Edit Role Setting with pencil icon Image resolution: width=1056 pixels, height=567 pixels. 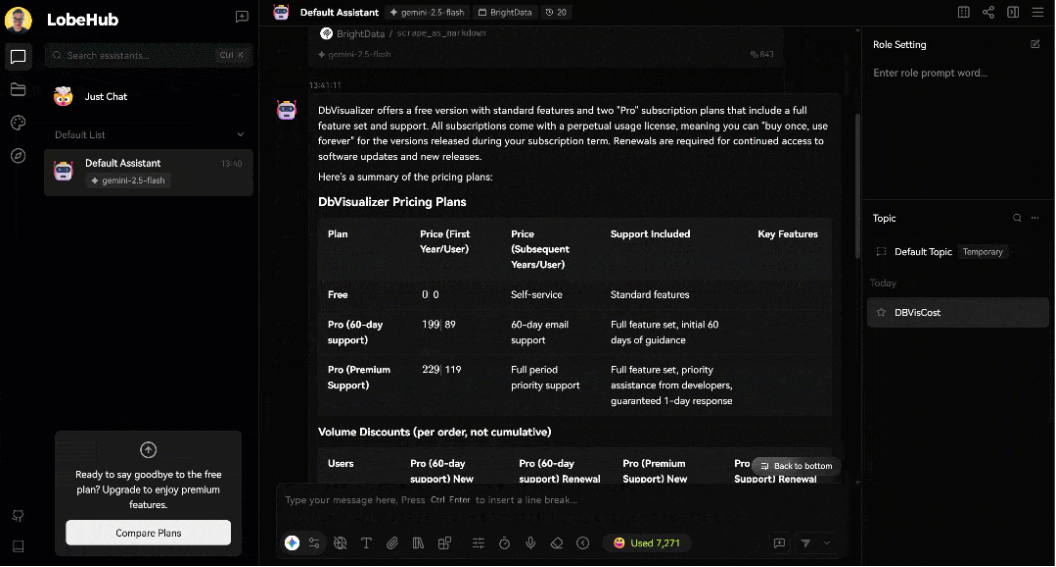tap(1035, 44)
